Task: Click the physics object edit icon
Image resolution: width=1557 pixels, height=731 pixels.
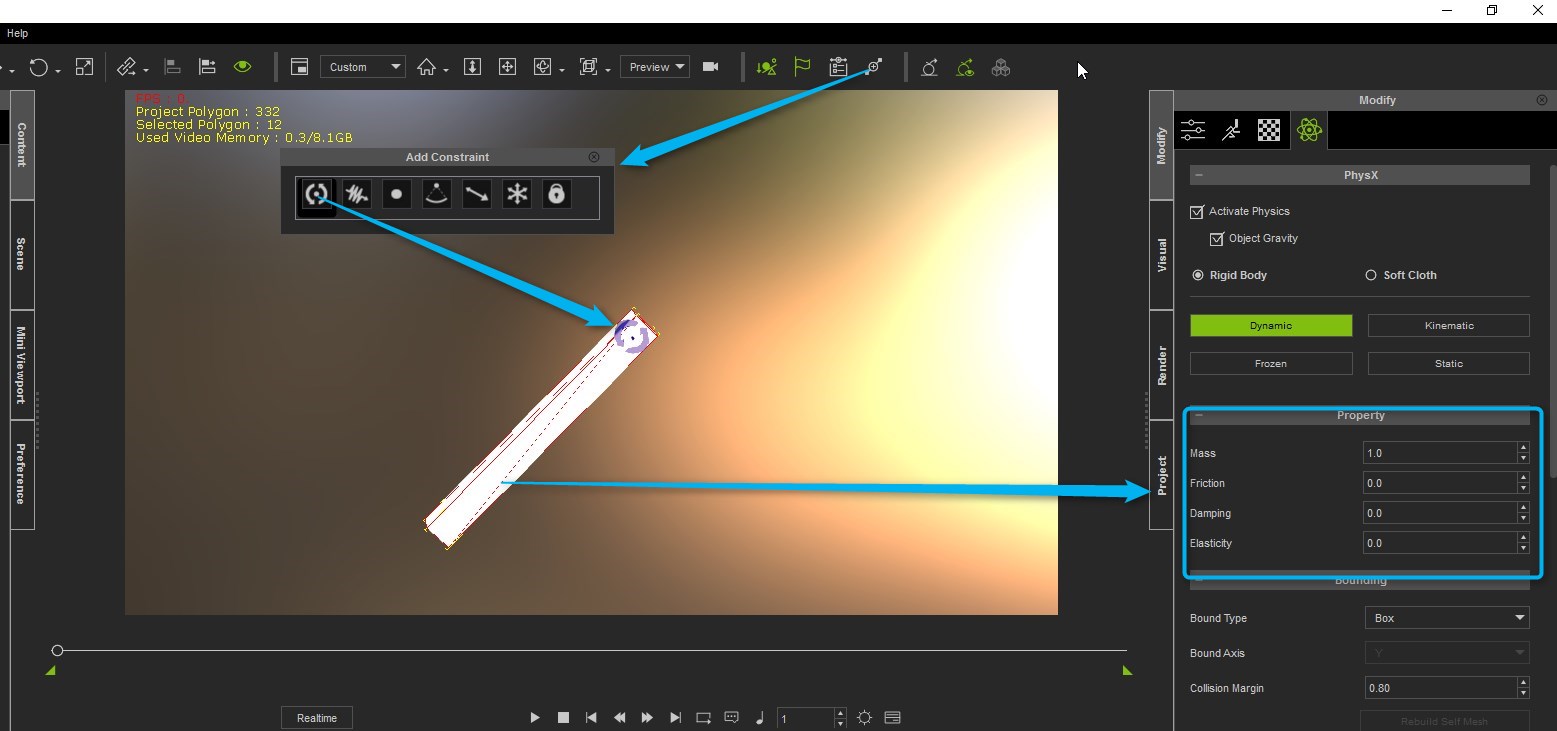Action: click(x=929, y=67)
